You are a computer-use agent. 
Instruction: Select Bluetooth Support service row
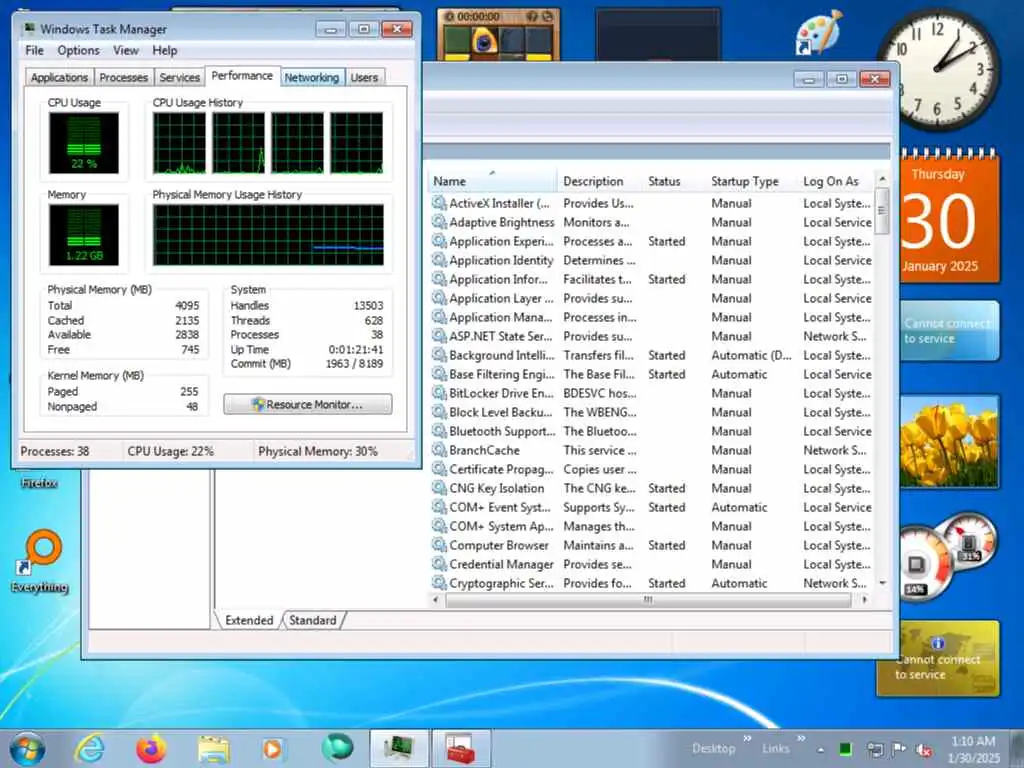[652, 431]
